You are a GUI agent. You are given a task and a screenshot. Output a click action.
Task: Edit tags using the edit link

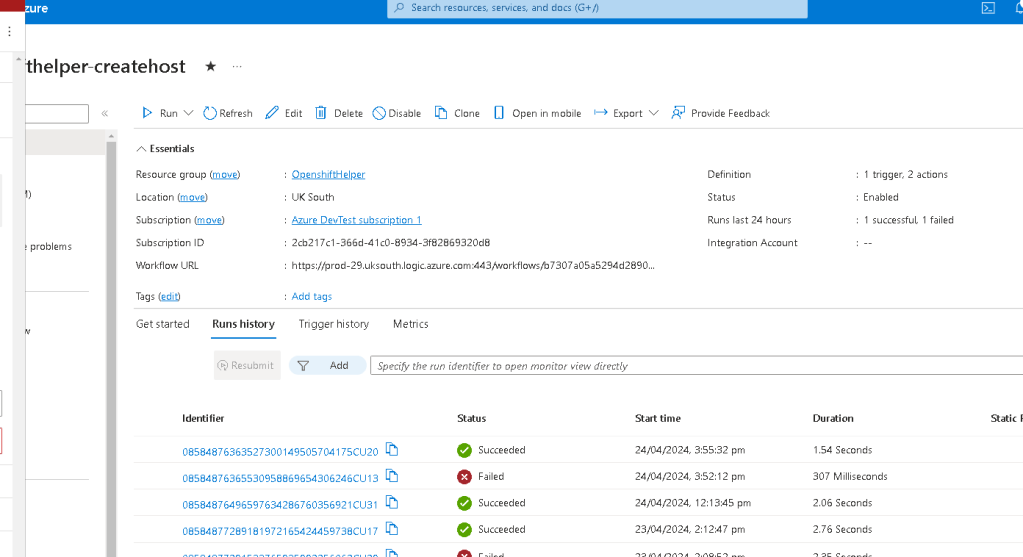click(x=169, y=296)
